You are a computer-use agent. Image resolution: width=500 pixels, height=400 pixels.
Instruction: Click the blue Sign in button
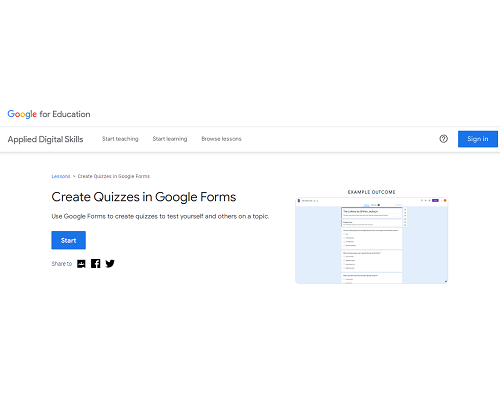point(478,139)
